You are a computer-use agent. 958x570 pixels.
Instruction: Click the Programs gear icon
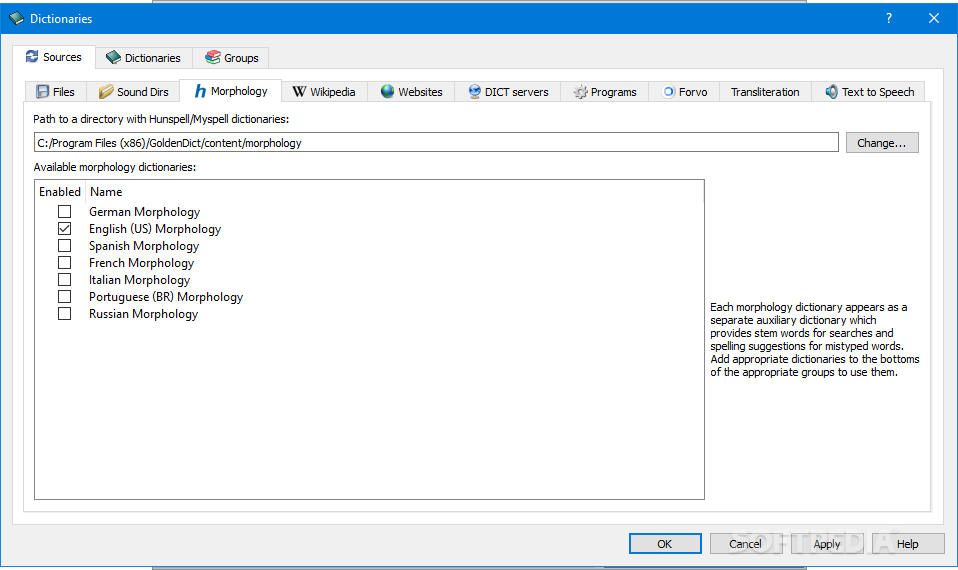coord(580,92)
